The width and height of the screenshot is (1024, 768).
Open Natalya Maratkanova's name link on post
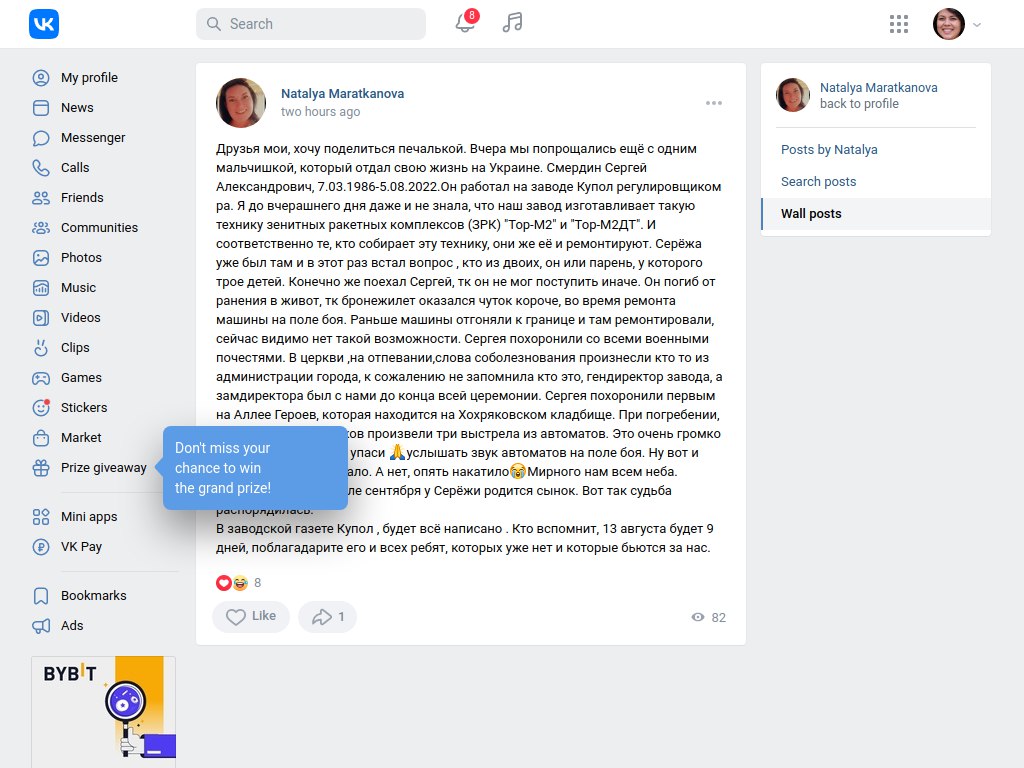pyautogui.click(x=342, y=93)
